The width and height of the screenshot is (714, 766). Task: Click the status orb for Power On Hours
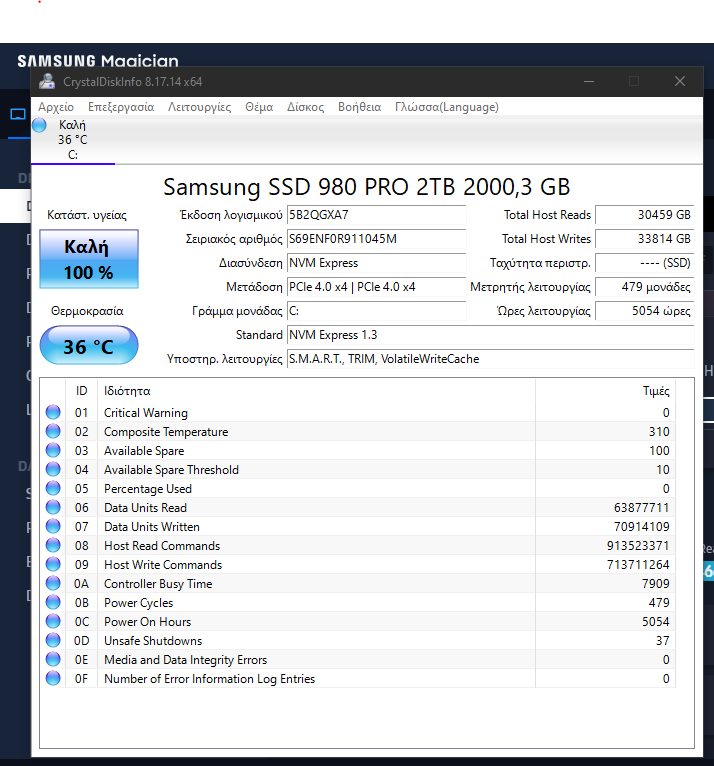(53, 621)
